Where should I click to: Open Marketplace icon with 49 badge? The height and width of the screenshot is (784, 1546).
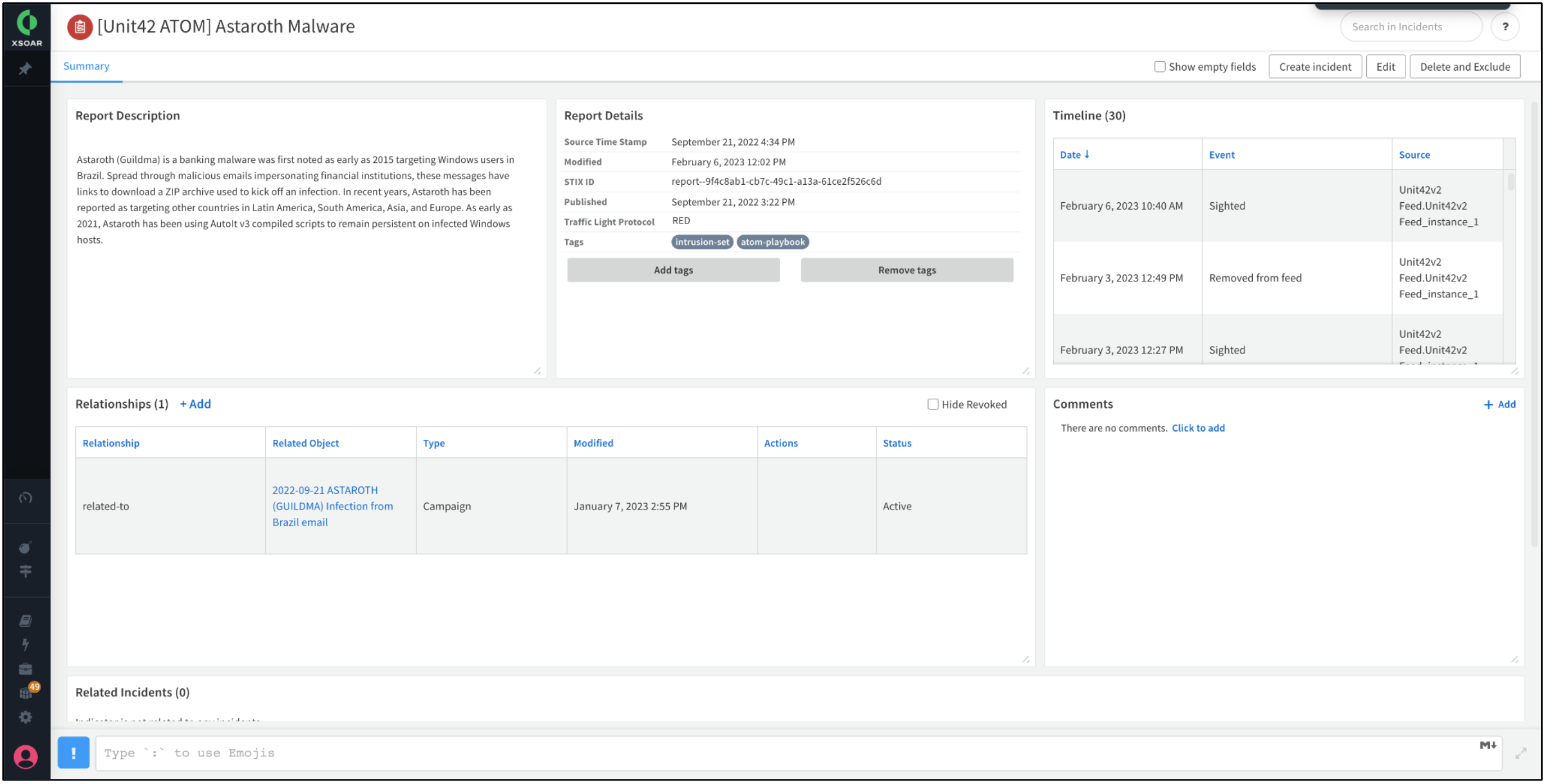[x=28, y=692]
